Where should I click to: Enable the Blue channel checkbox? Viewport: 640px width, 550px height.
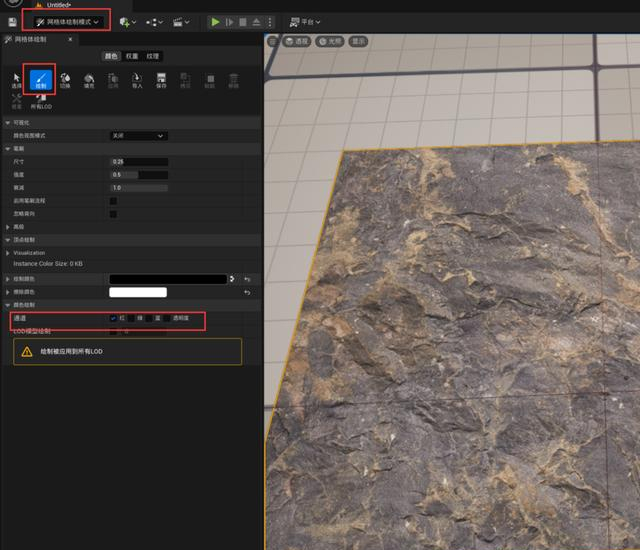point(149,318)
